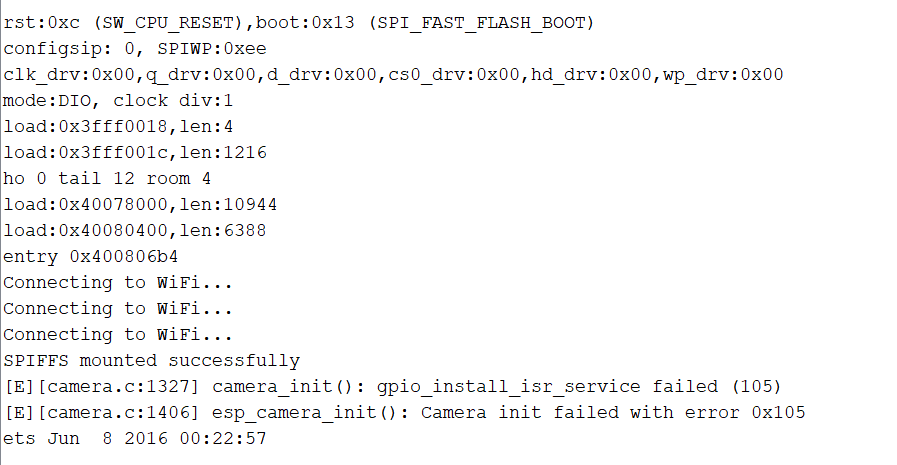Click the first Connecting to WiFi line
Image resolution: width=897 pixels, height=465 pixels.
118,283
